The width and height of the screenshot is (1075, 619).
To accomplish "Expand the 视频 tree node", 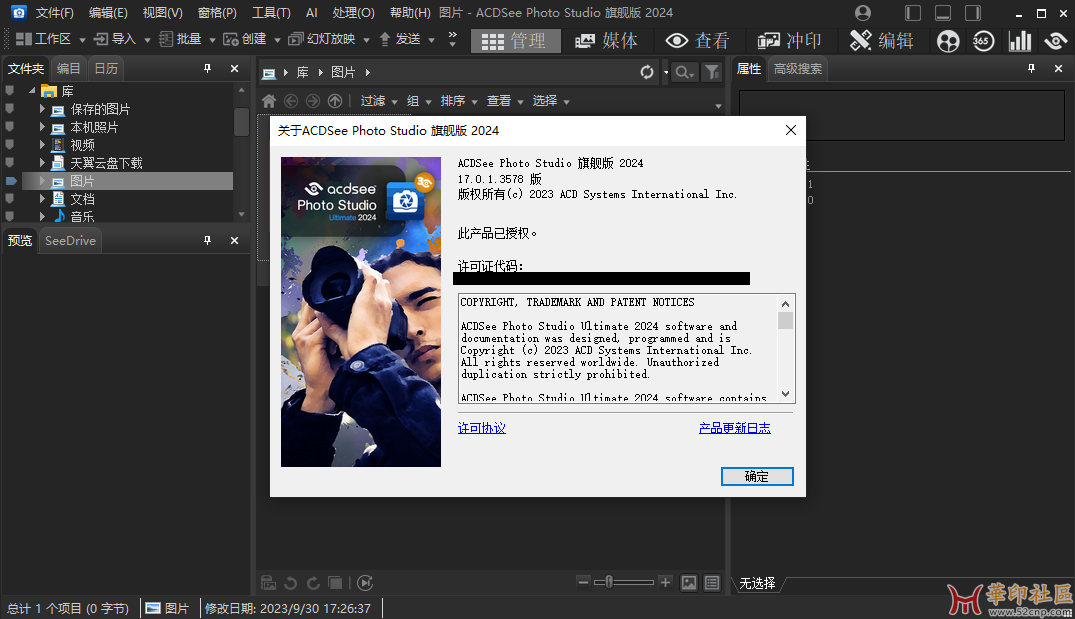I will (42, 145).
